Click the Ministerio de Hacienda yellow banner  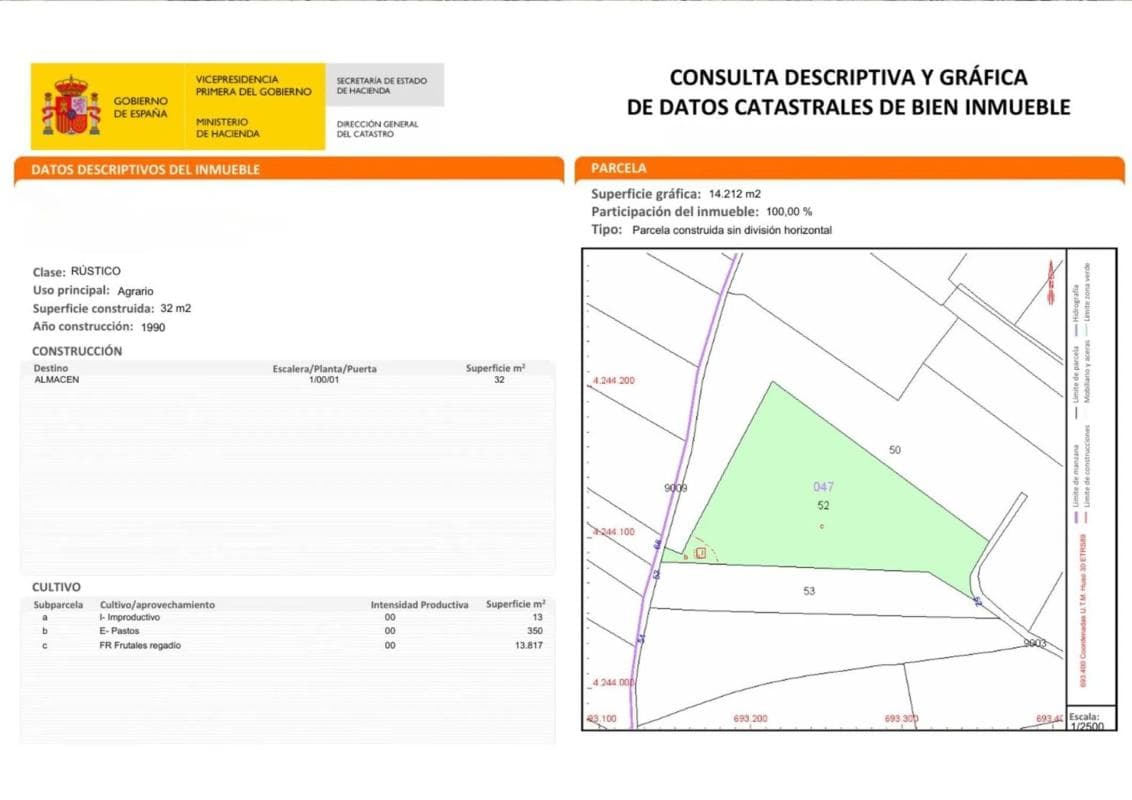tap(227, 128)
